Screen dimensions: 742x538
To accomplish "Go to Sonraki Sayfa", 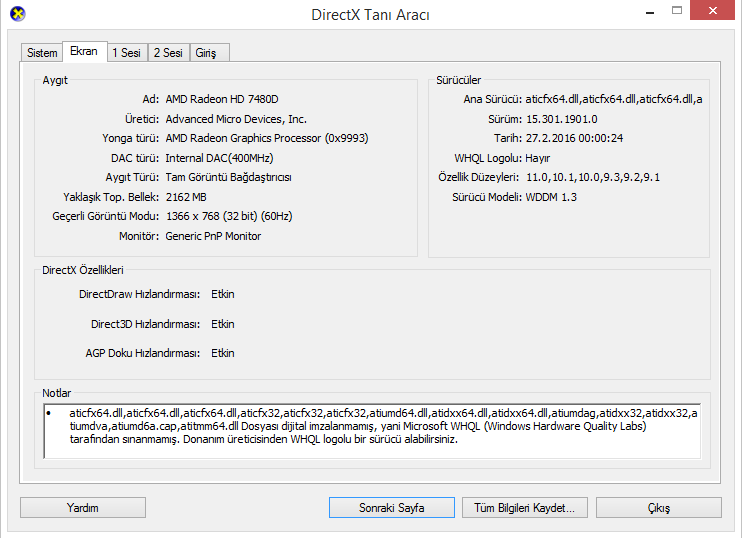I will coord(392,508).
